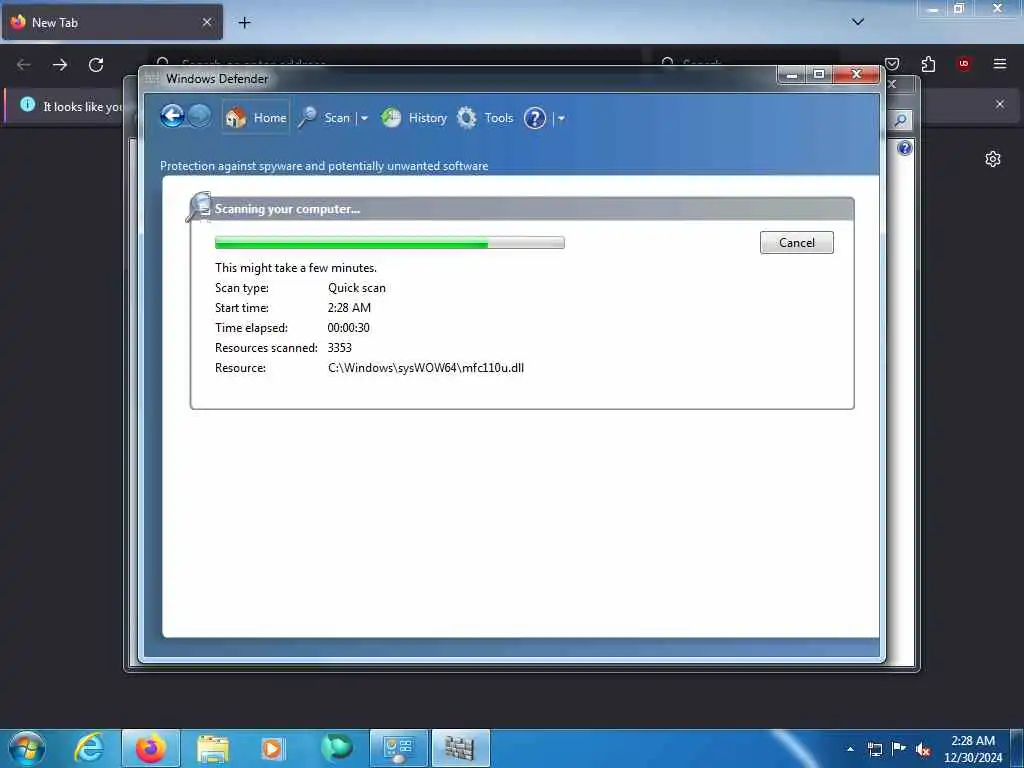Viewport: 1024px width, 768px height.
Task: Open File Explorer from taskbar
Action: click(213, 748)
